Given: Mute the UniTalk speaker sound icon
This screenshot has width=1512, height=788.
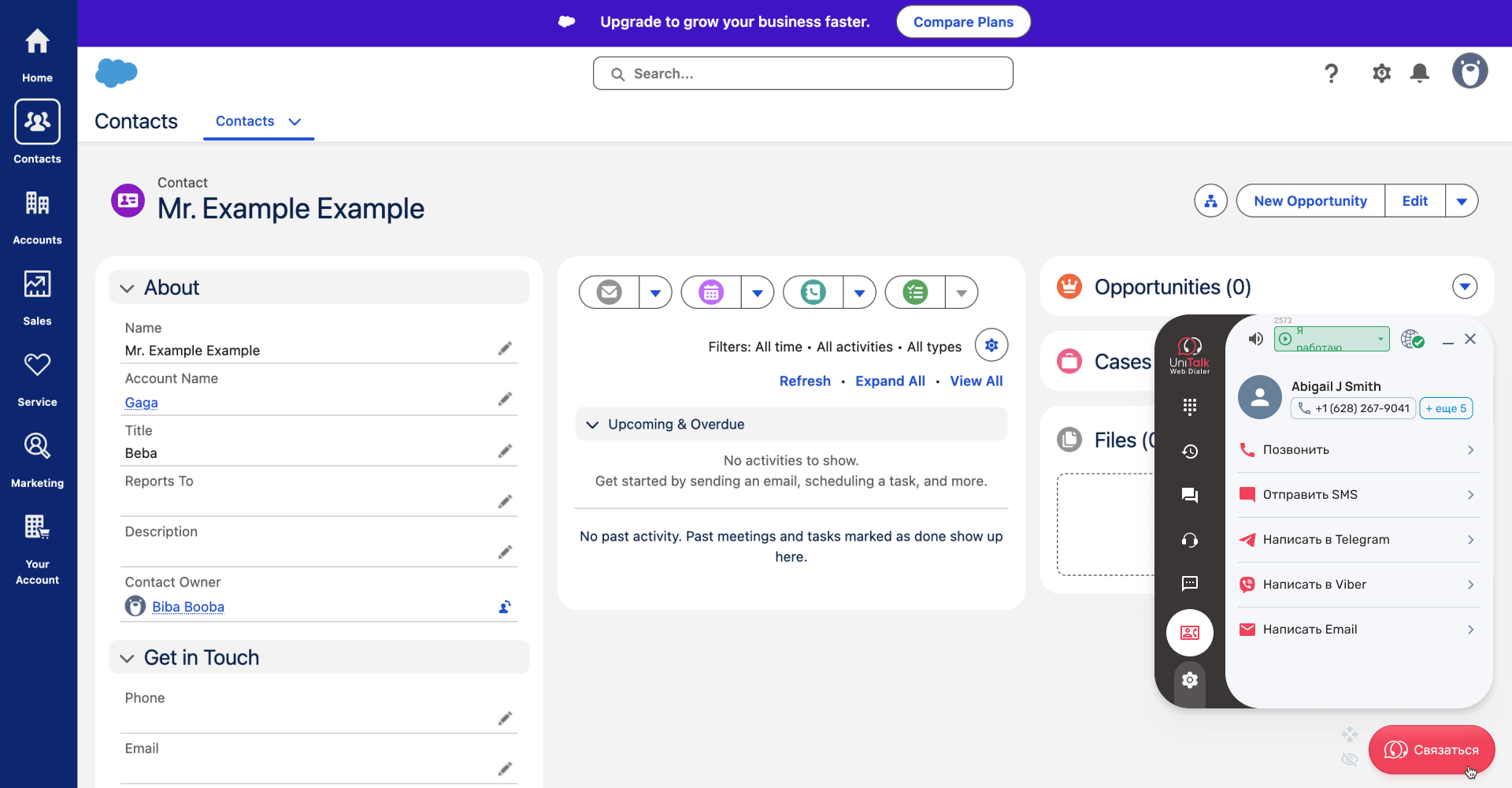Looking at the screenshot, I should 1256,339.
